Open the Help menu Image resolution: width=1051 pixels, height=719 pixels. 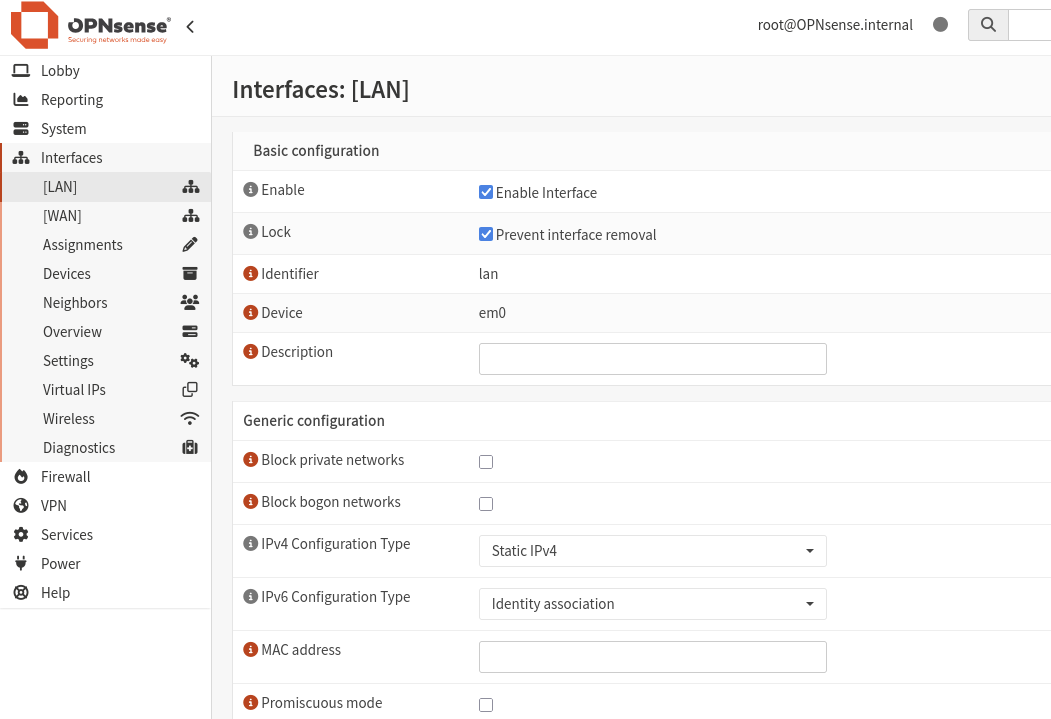106,593
